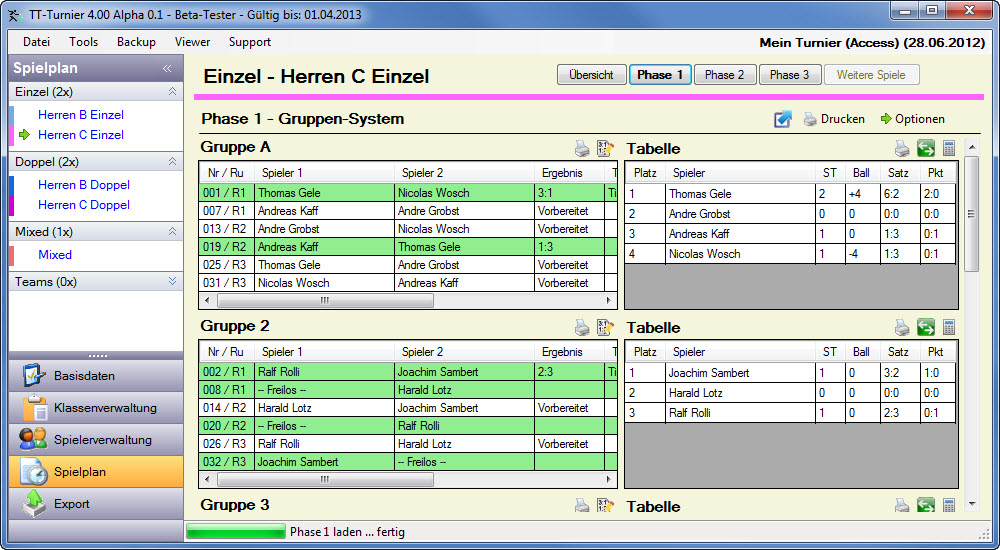Click the green swap icon above first Tabelle

click(x=926, y=149)
